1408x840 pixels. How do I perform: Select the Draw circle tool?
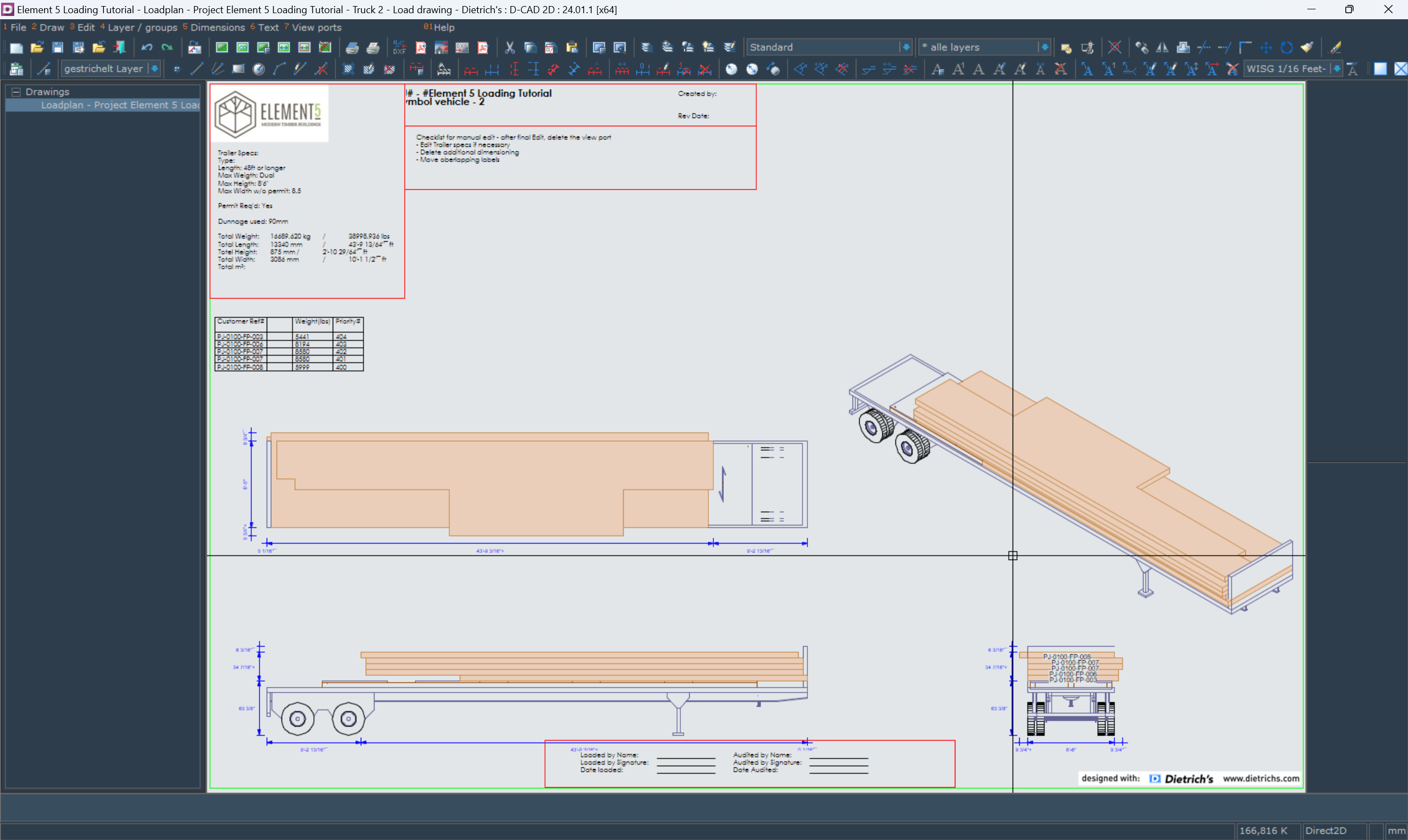tap(258, 69)
